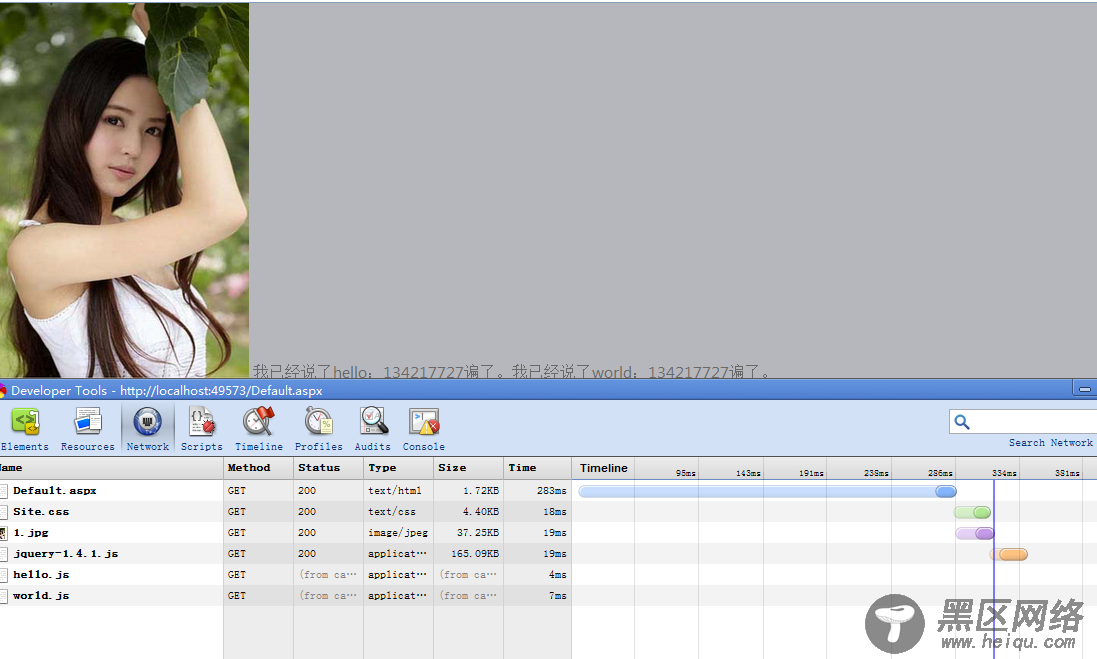Click the 1.jpg image thumbnail icon
The width and height of the screenshot is (1097, 659).
click(3, 532)
